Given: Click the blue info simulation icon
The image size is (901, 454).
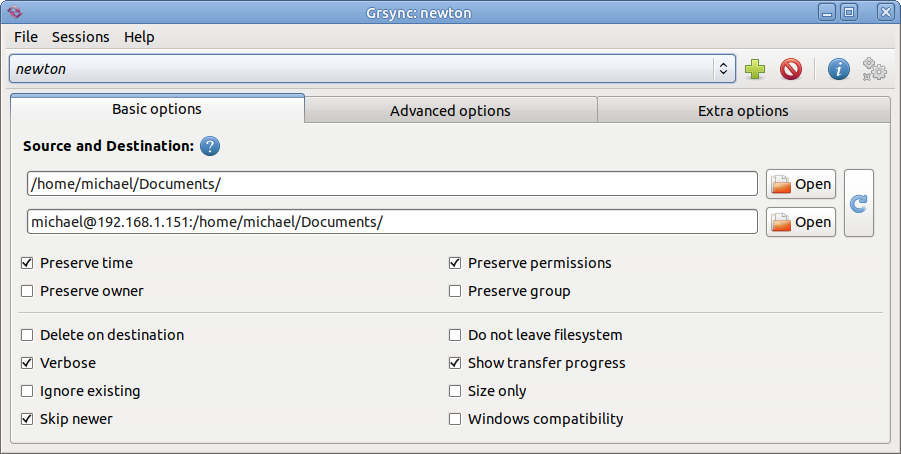Looking at the screenshot, I should click(x=839, y=69).
